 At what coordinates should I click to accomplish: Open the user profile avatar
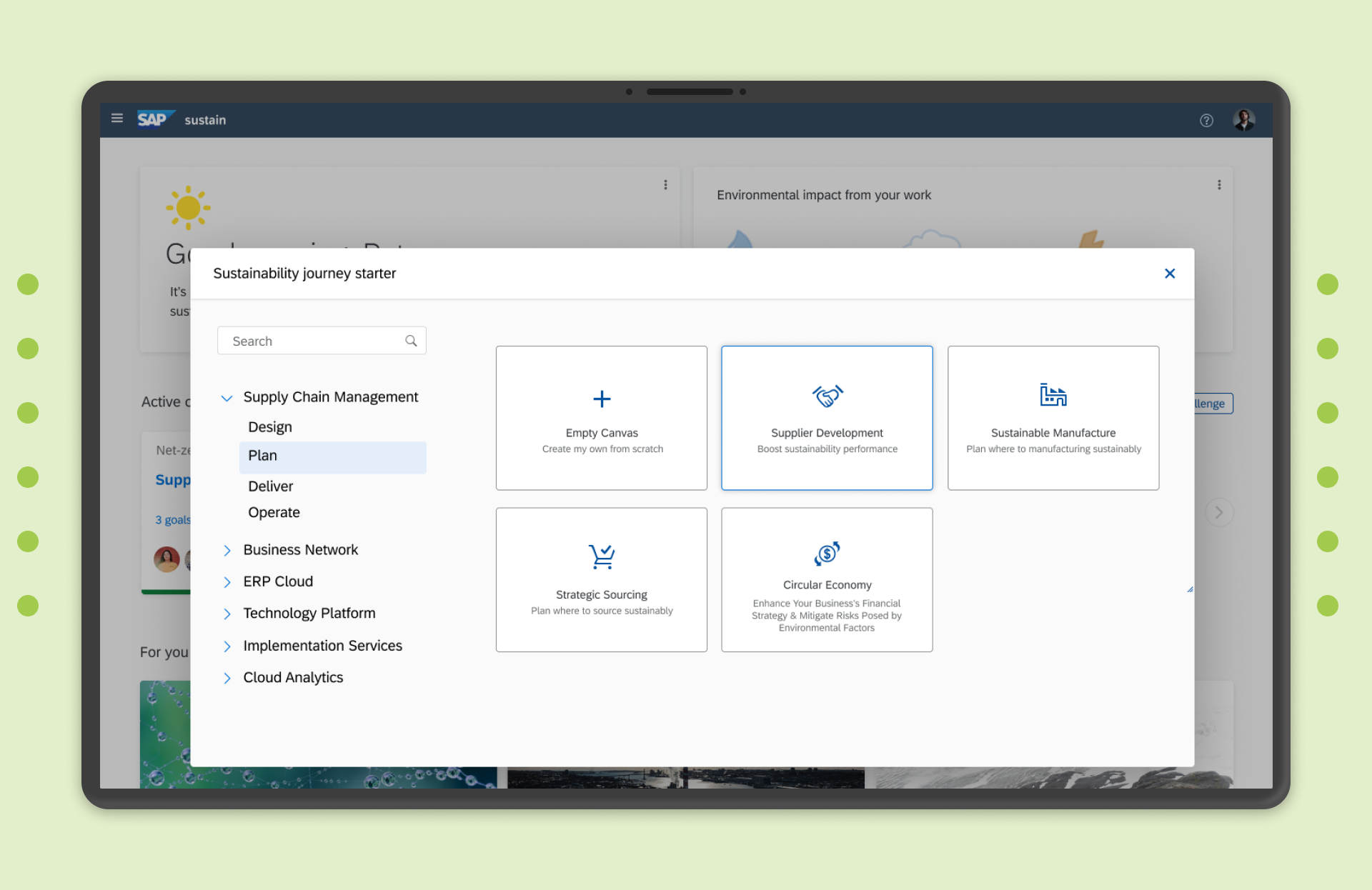tap(1243, 120)
